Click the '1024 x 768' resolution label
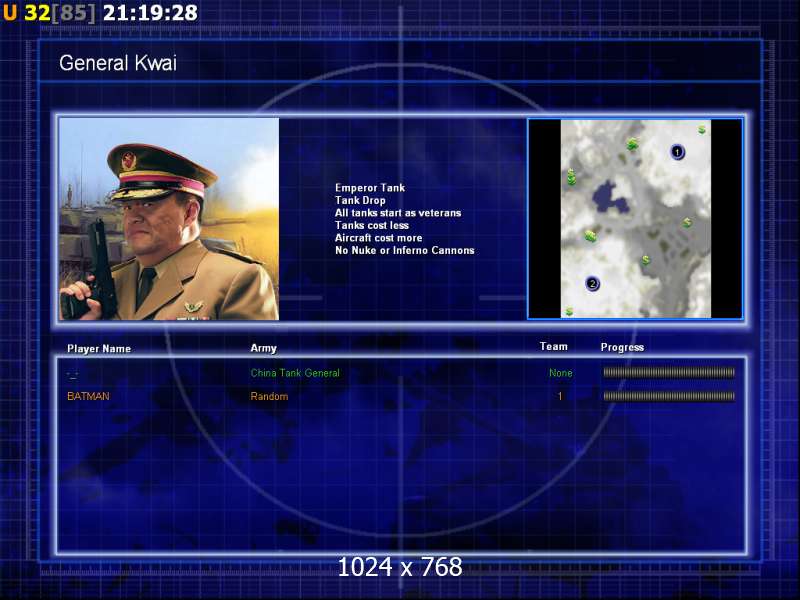This screenshot has width=800, height=600. click(400, 567)
